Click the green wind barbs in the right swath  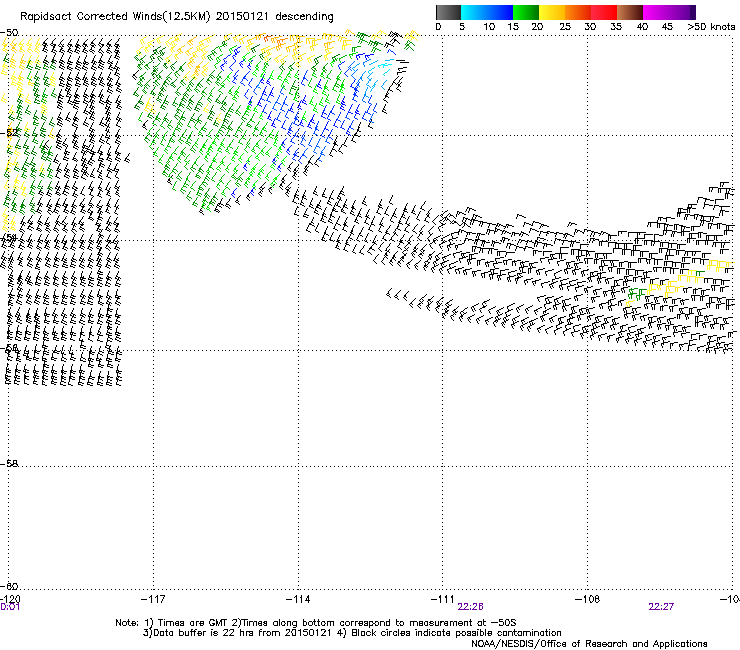pyautogui.click(x=636, y=293)
